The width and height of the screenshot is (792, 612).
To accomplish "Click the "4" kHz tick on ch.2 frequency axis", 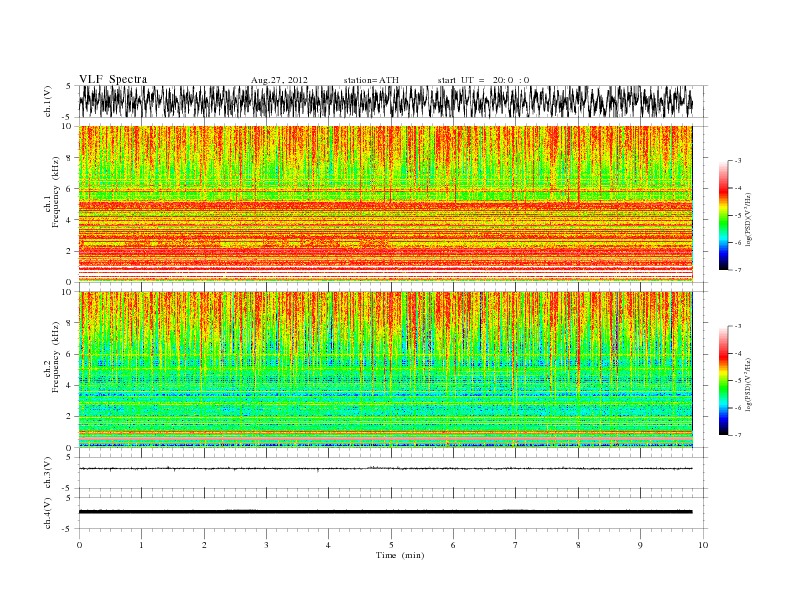I will click(x=69, y=385).
